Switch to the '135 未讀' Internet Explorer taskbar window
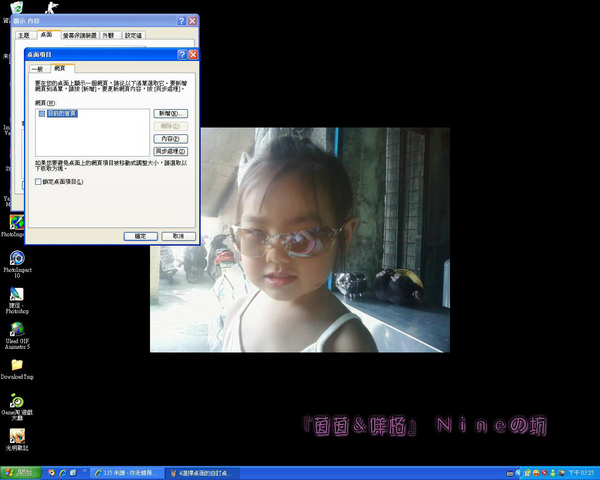The image size is (600, 480). click(x=127, y=473)
